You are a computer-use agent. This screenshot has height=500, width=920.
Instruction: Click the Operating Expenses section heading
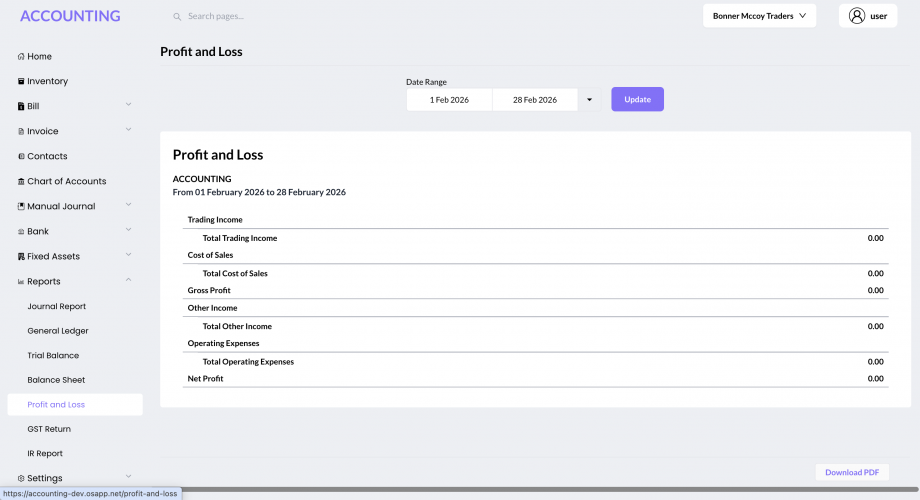223,343
